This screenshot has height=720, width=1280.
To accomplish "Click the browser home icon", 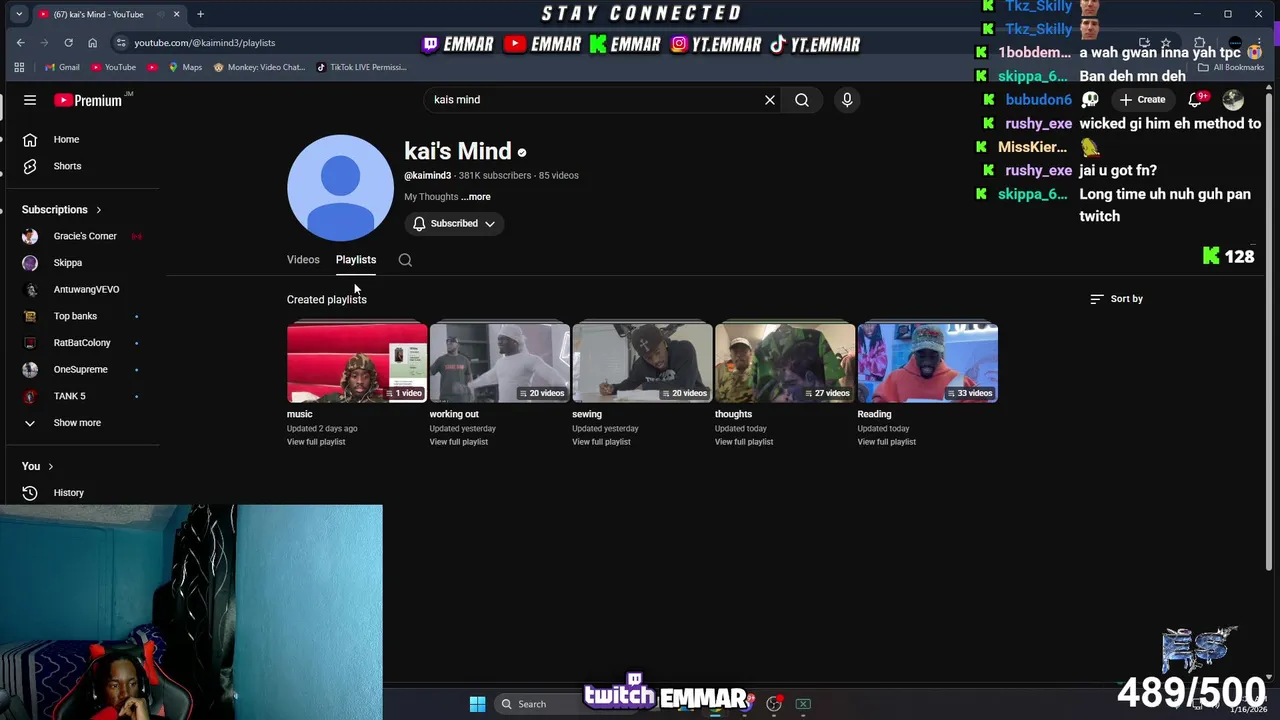I will 92,43.
